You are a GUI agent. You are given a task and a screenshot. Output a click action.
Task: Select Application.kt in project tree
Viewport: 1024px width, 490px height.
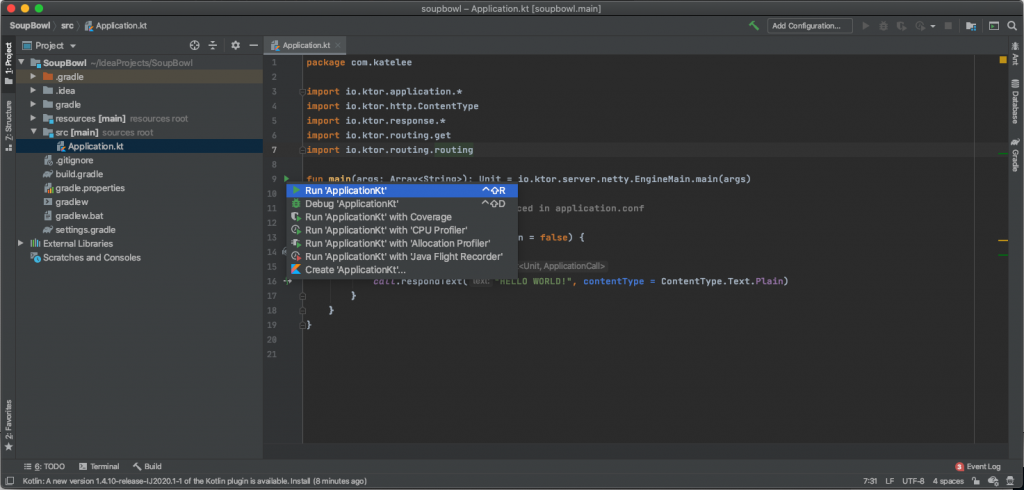pos(140,146)
